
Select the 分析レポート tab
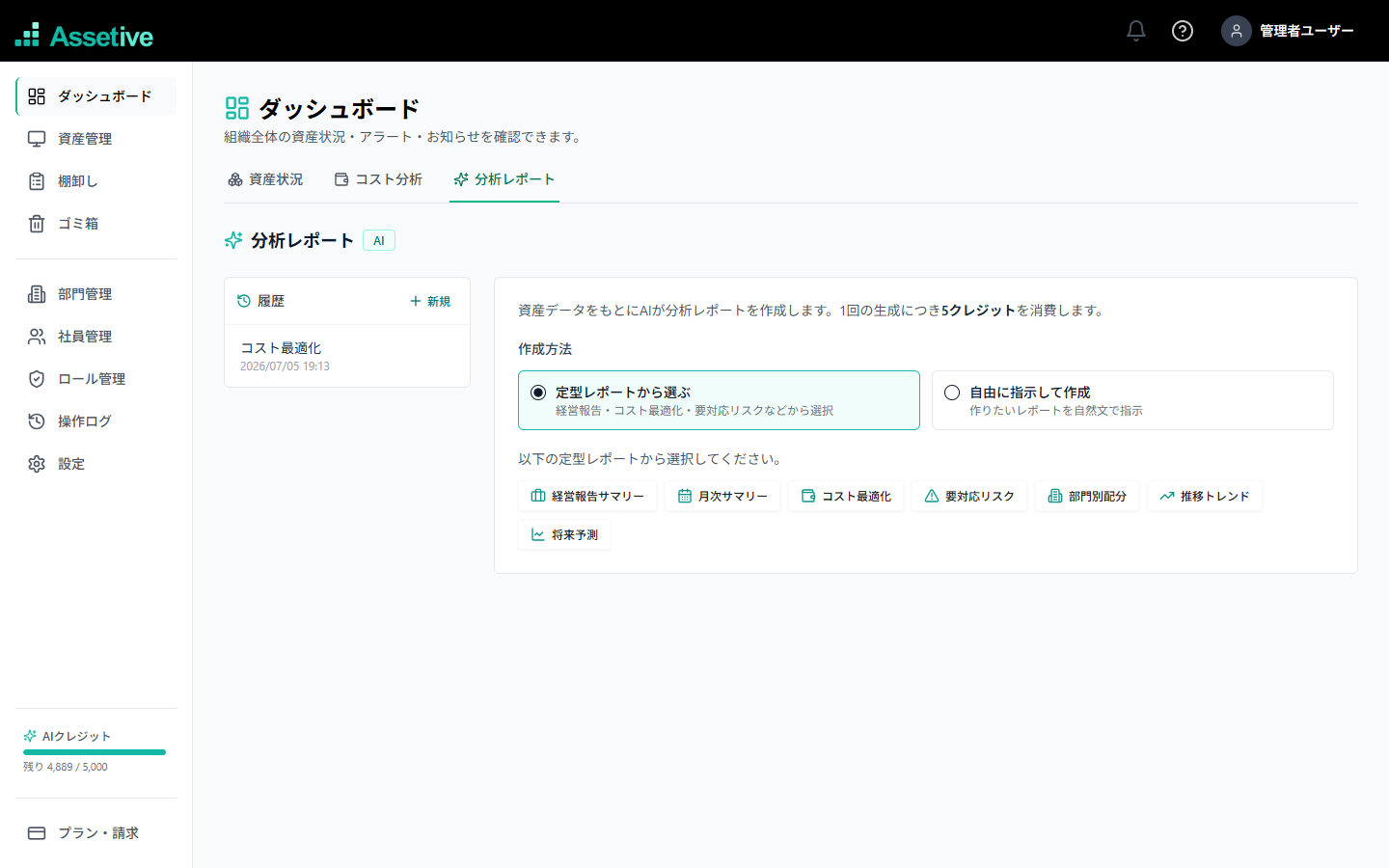pyautogui.click(x=504, y=179)
